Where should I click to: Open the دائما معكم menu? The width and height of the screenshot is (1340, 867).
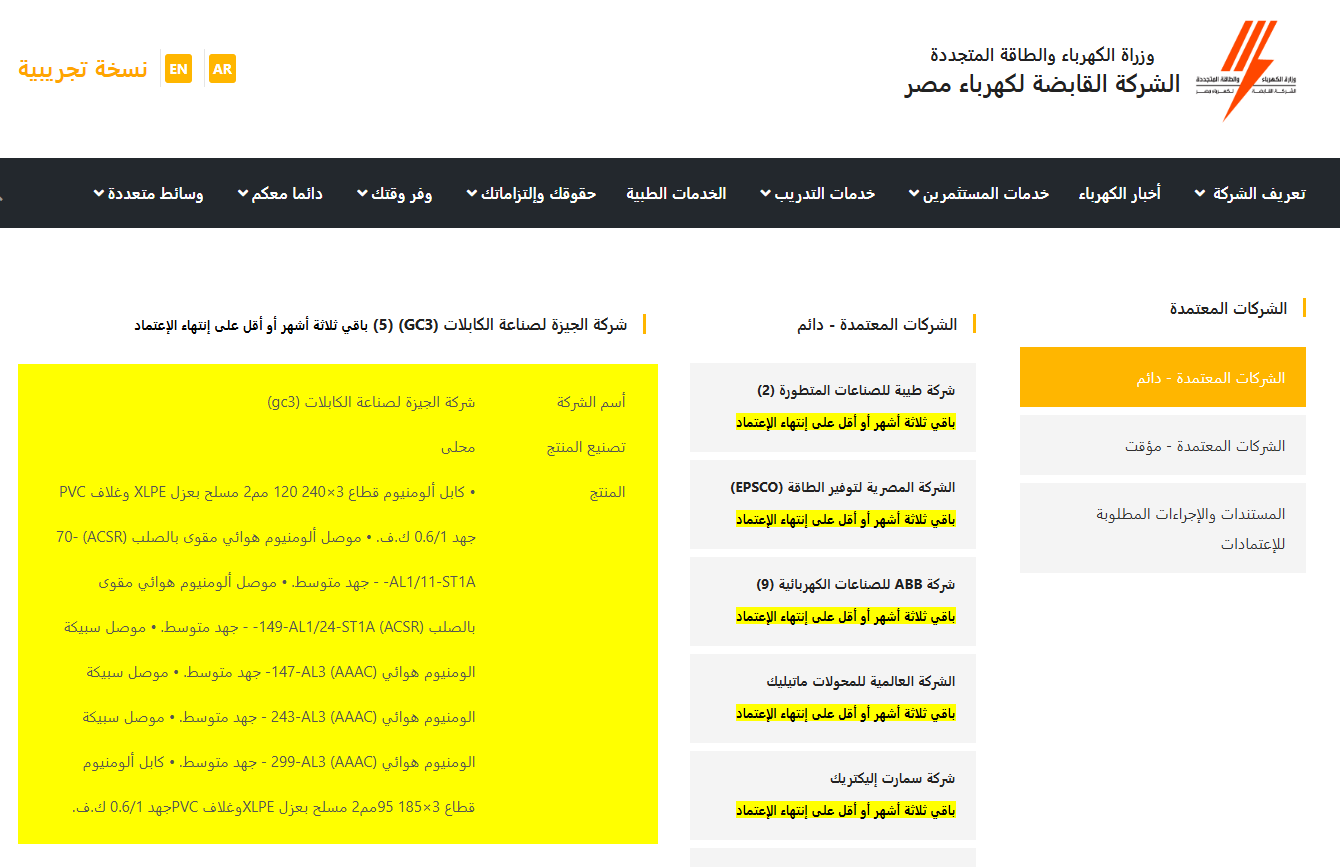click(287, 193)
